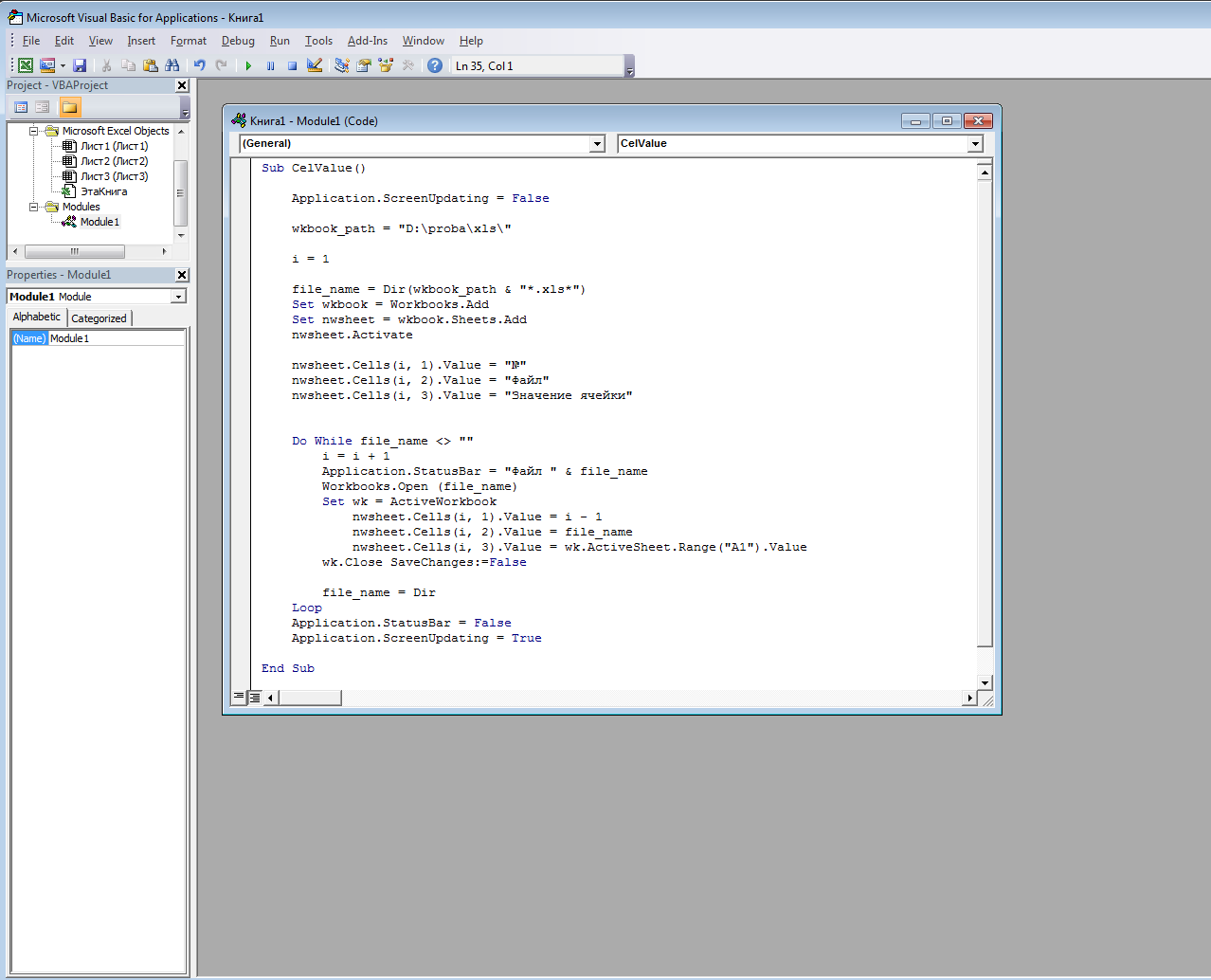Close the Project - VBAProject panel
The width and height of the screenshot is (1211, 980).
pos(182,85)
